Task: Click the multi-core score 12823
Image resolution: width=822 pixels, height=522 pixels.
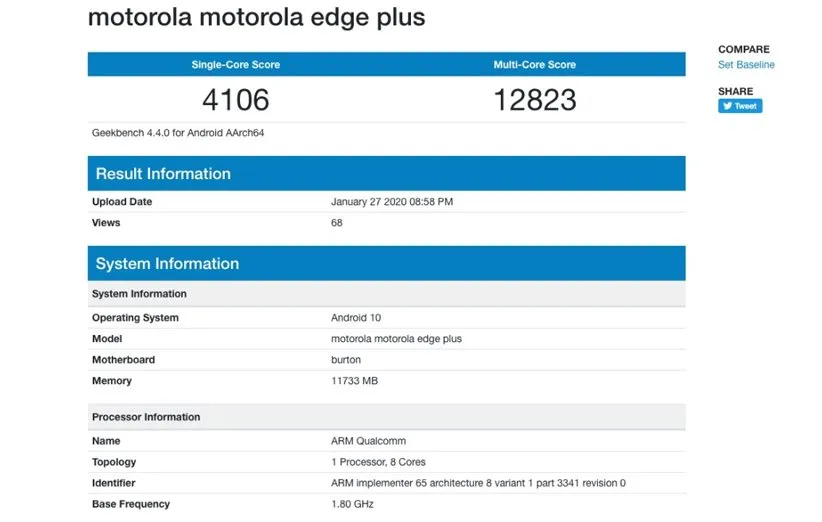Action: [x=534, y=100]
